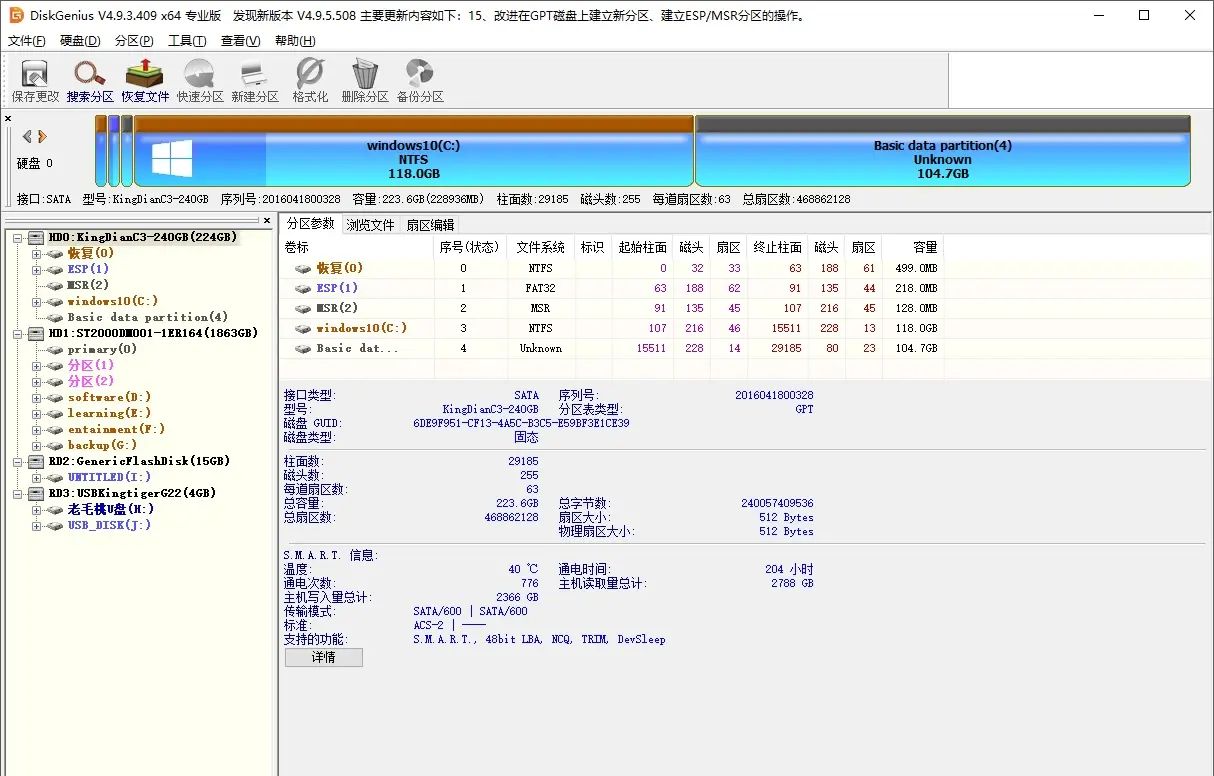Expand the HD1:ST2000DM001 tree node
The width and height of the screenshot is (1214, 776).
tap(19, 332)
